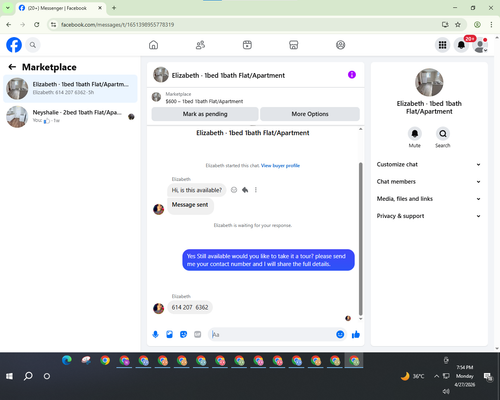Click the message input field 'Aa'

tap(272, 334)
